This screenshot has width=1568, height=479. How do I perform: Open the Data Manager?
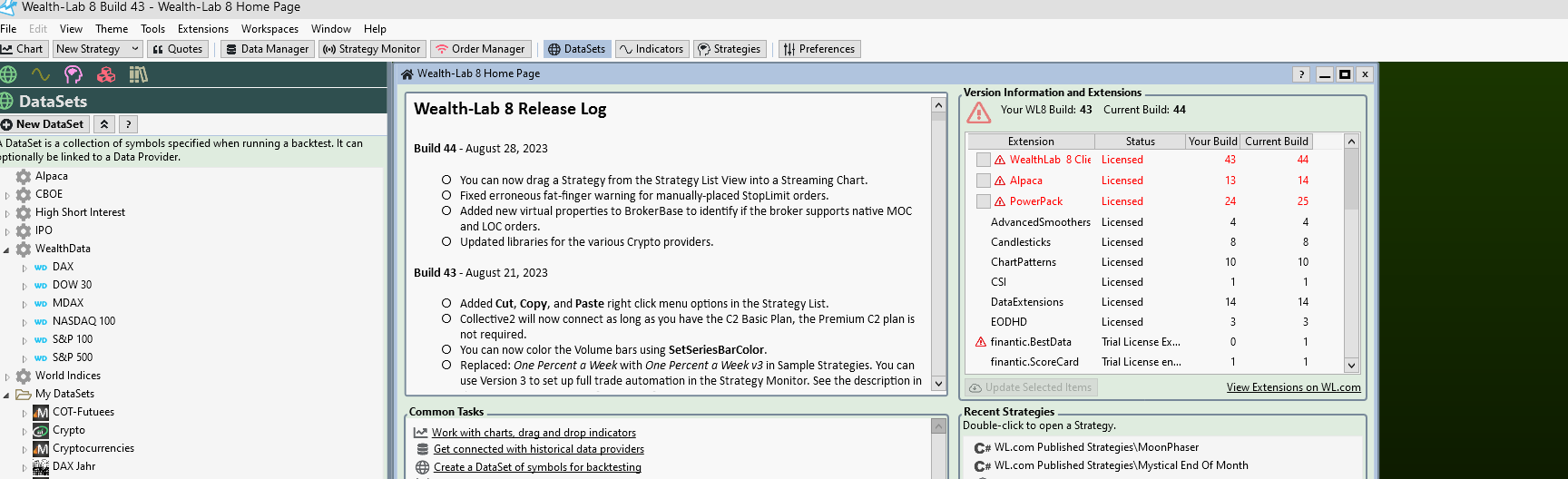268,49
